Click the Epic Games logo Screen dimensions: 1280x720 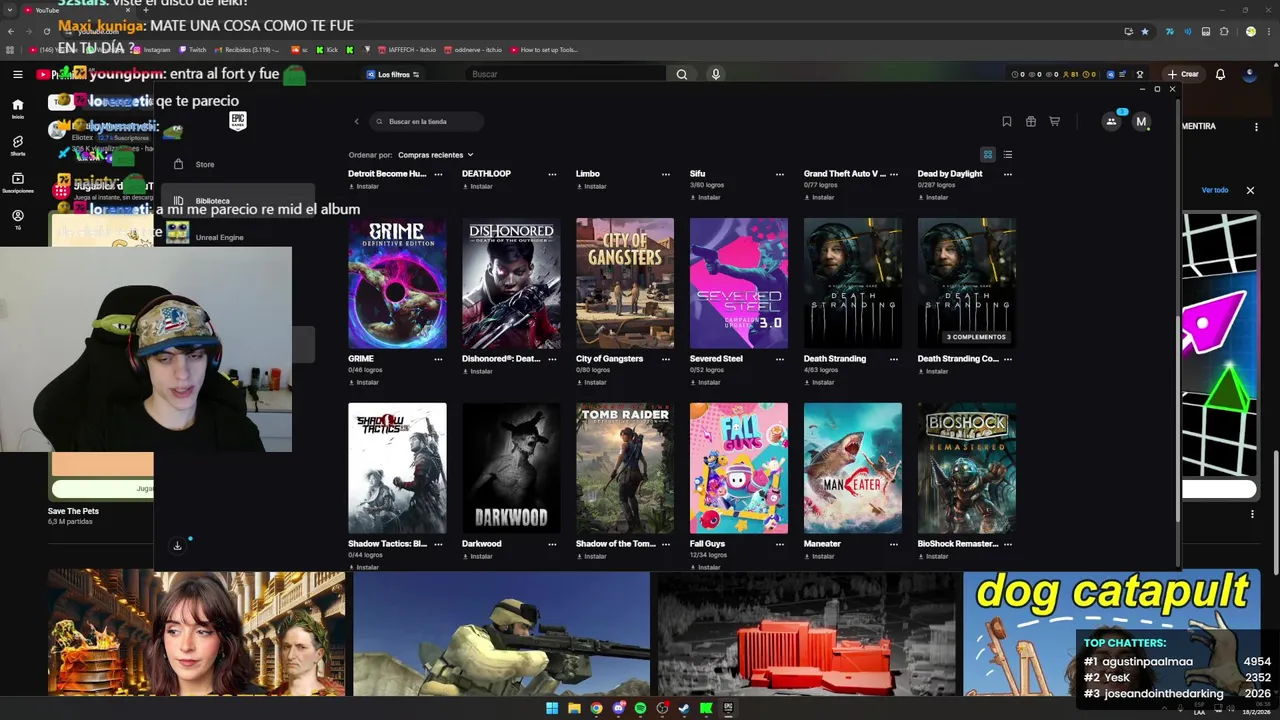(x=237, y=121)
